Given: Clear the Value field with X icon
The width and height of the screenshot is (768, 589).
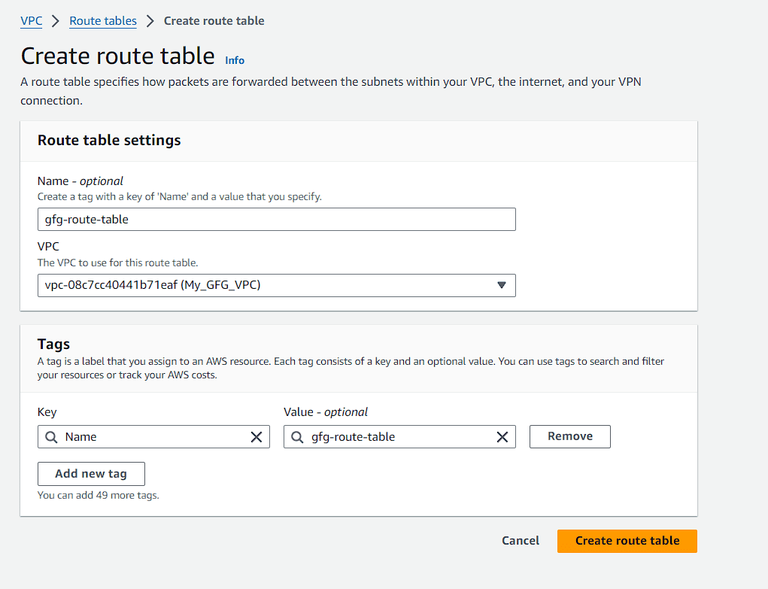Looking at the screenshot, I should [502, 437].
